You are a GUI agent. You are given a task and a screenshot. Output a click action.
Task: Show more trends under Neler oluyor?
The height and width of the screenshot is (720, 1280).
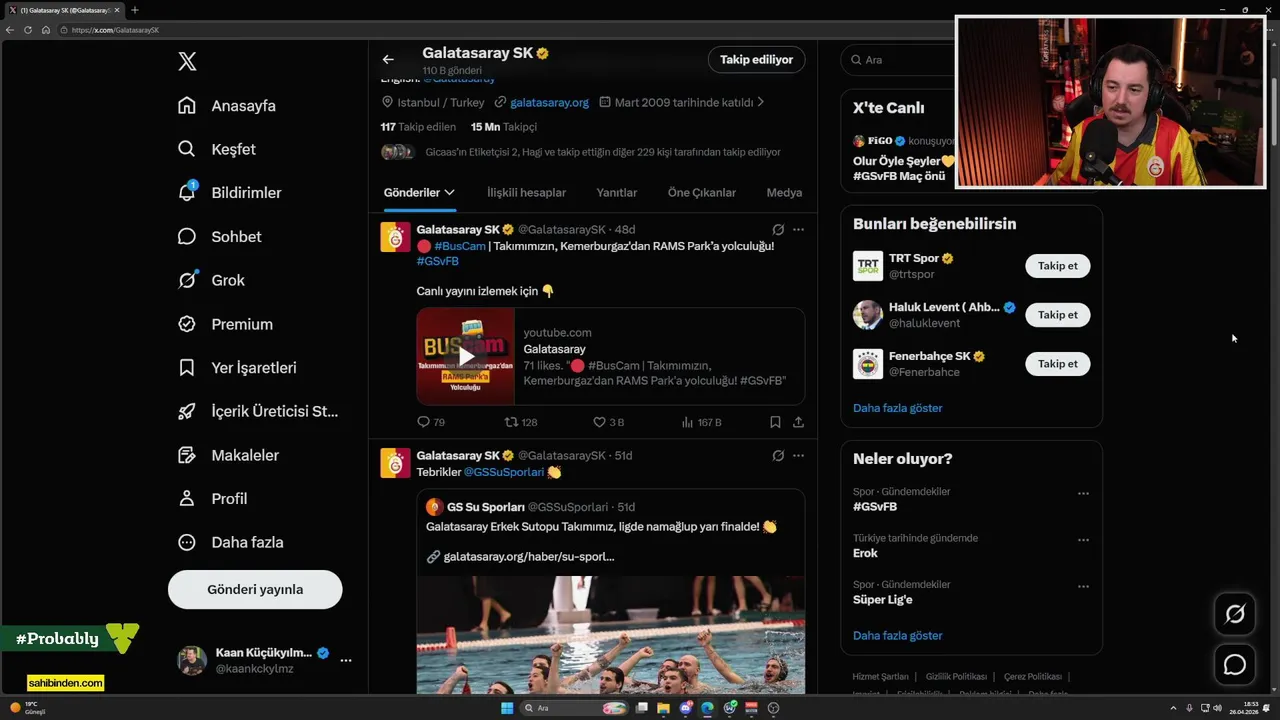(897, 636)
